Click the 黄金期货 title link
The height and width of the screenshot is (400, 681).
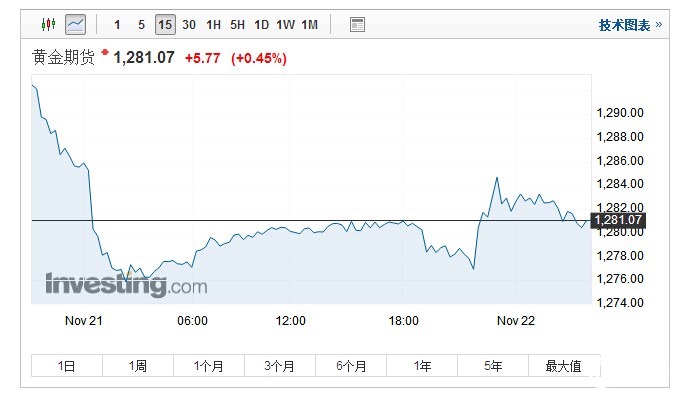(x=64, y=58)
